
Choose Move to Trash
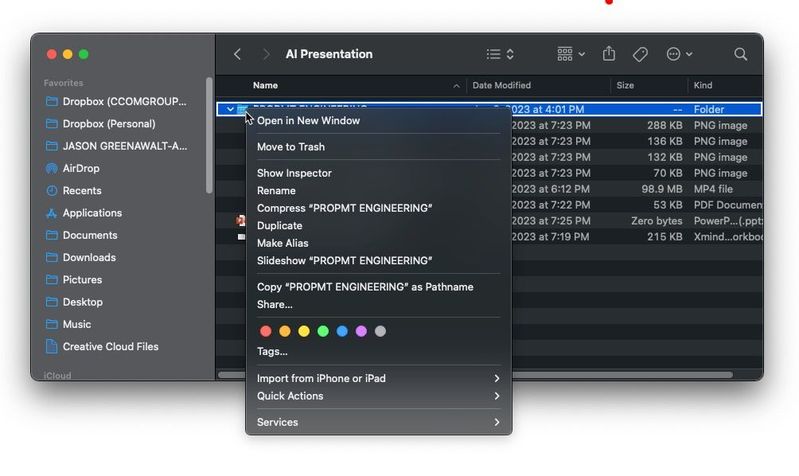pos(290,147)
